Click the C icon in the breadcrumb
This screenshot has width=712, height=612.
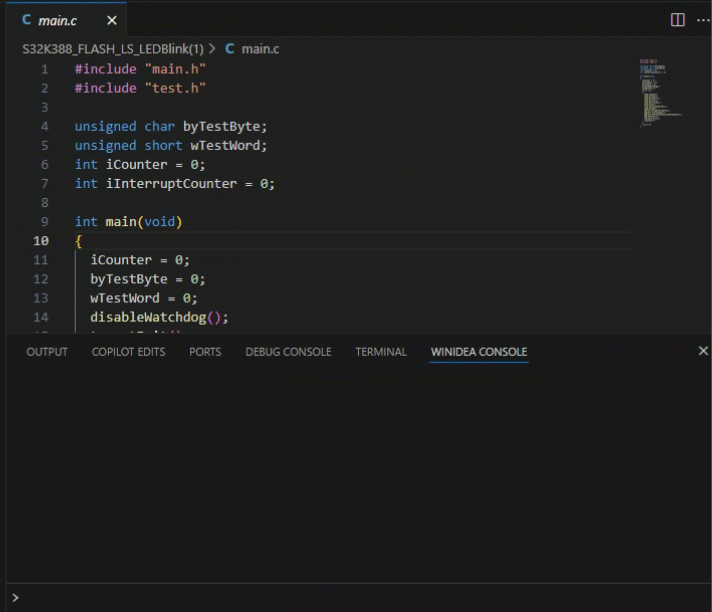click(x=230, y=48)
